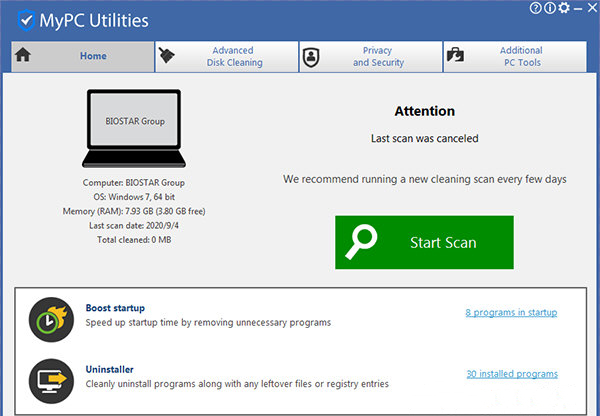This screenshot has width=600, height=416.
Task: Click the Boost startup flaming clock icon
Action: point(51,320)
